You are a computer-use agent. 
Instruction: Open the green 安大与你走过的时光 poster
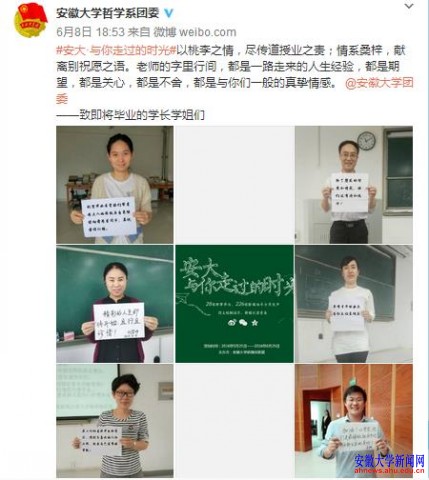tap(235, 304)
